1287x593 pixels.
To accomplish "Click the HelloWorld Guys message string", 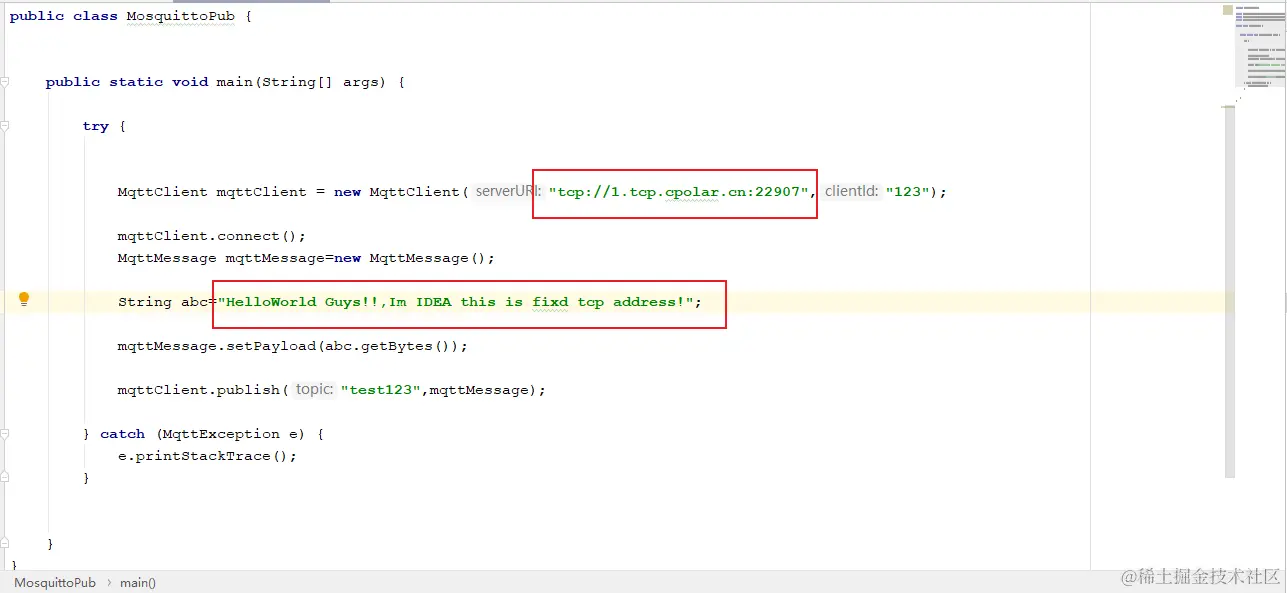I will [x=456, y=302].
